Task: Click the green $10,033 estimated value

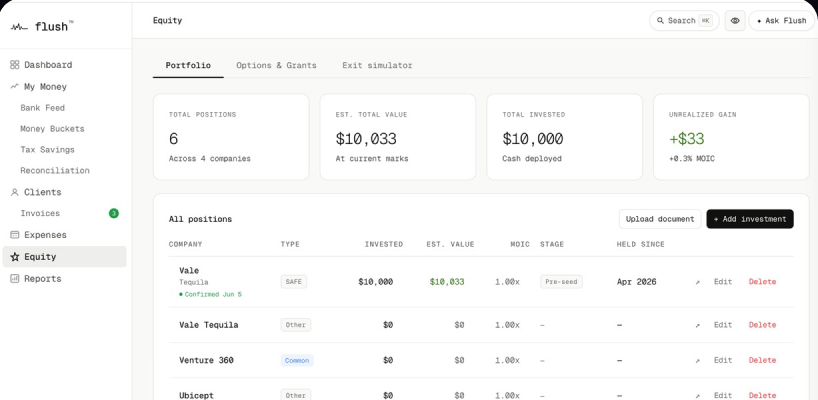Action: [x=447, y=282]
